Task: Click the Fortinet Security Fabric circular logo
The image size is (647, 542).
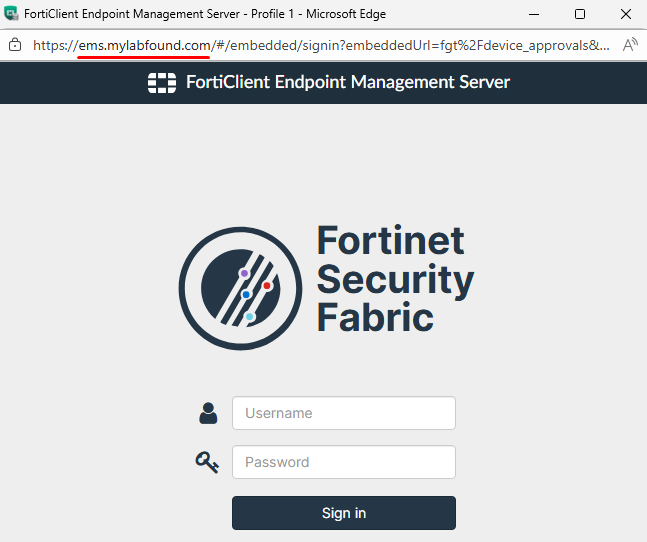Action: point(240,288)
